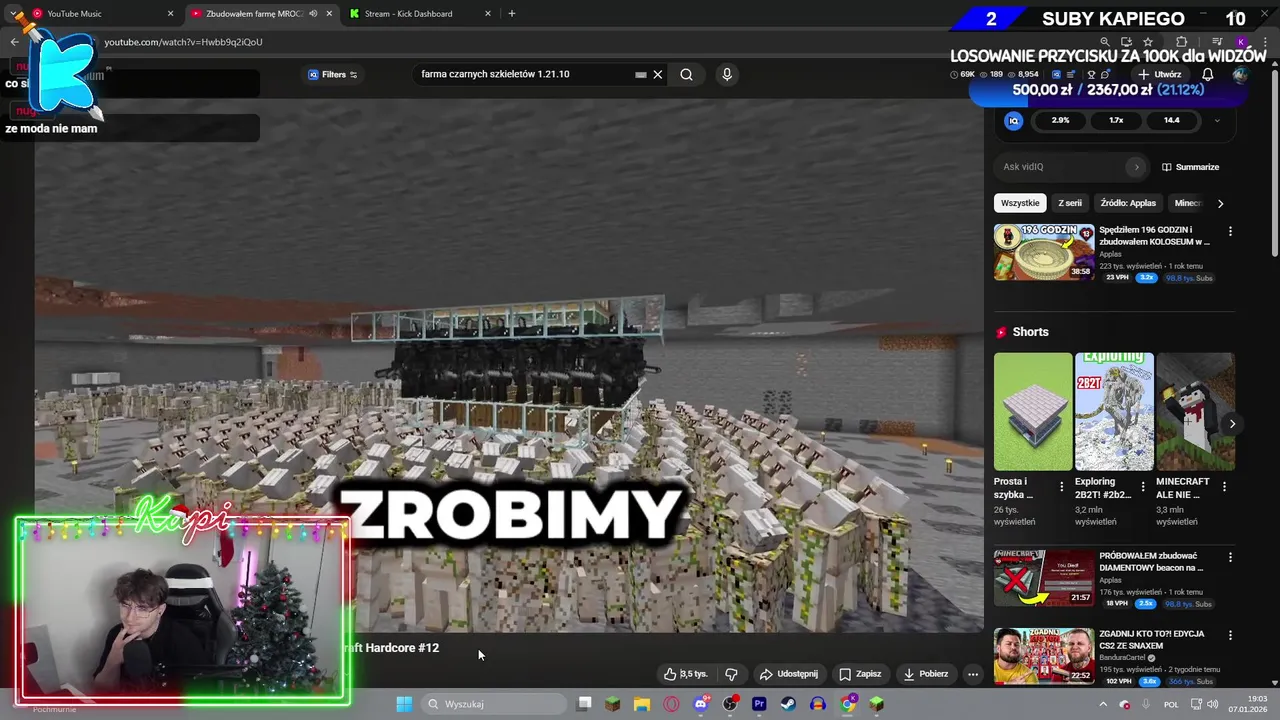Open the Exploring 2B2T Short
Screen dimensions: 1280x720
click(1114, 411)
